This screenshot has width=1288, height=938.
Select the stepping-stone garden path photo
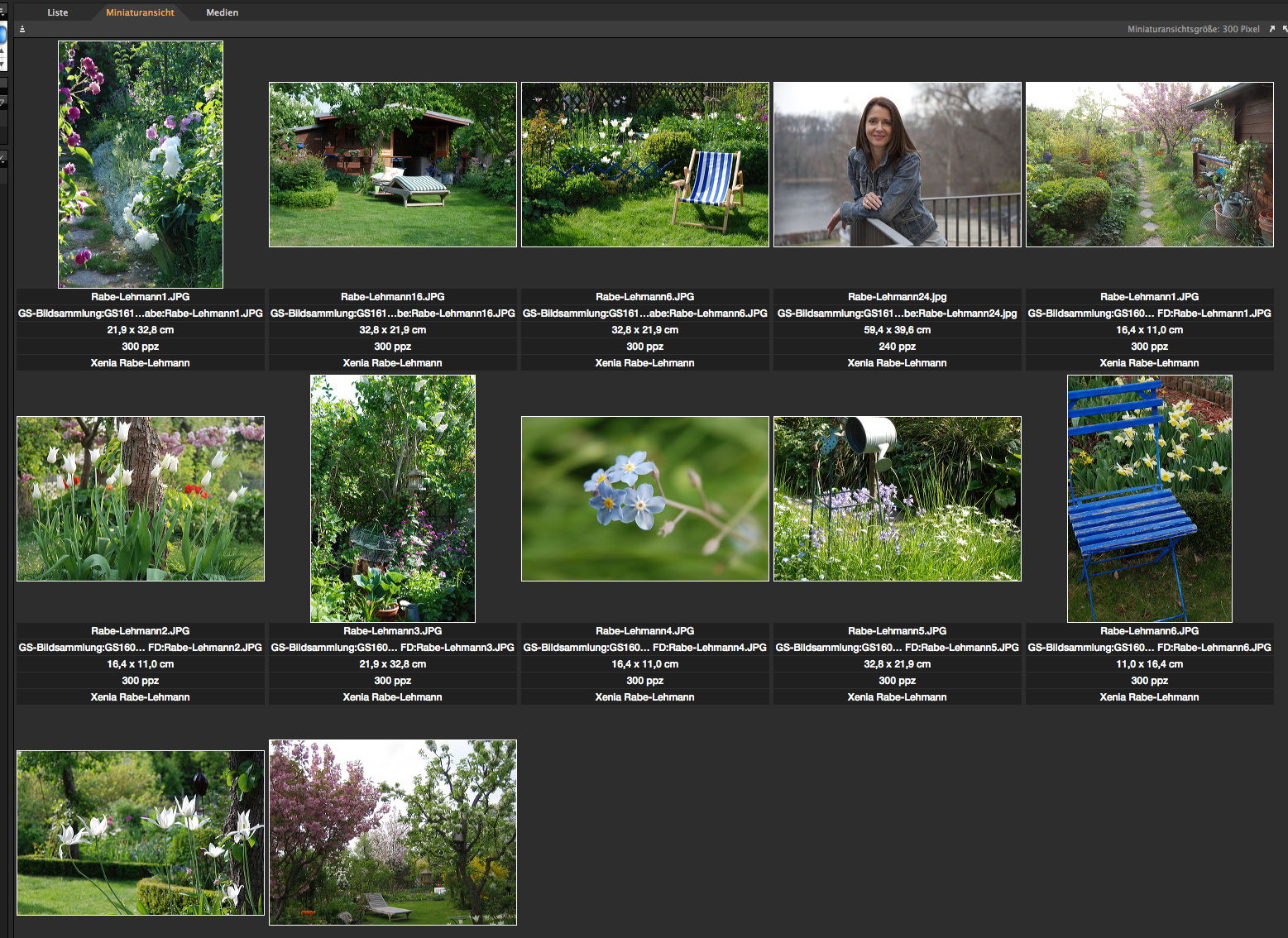[1149, 165]
